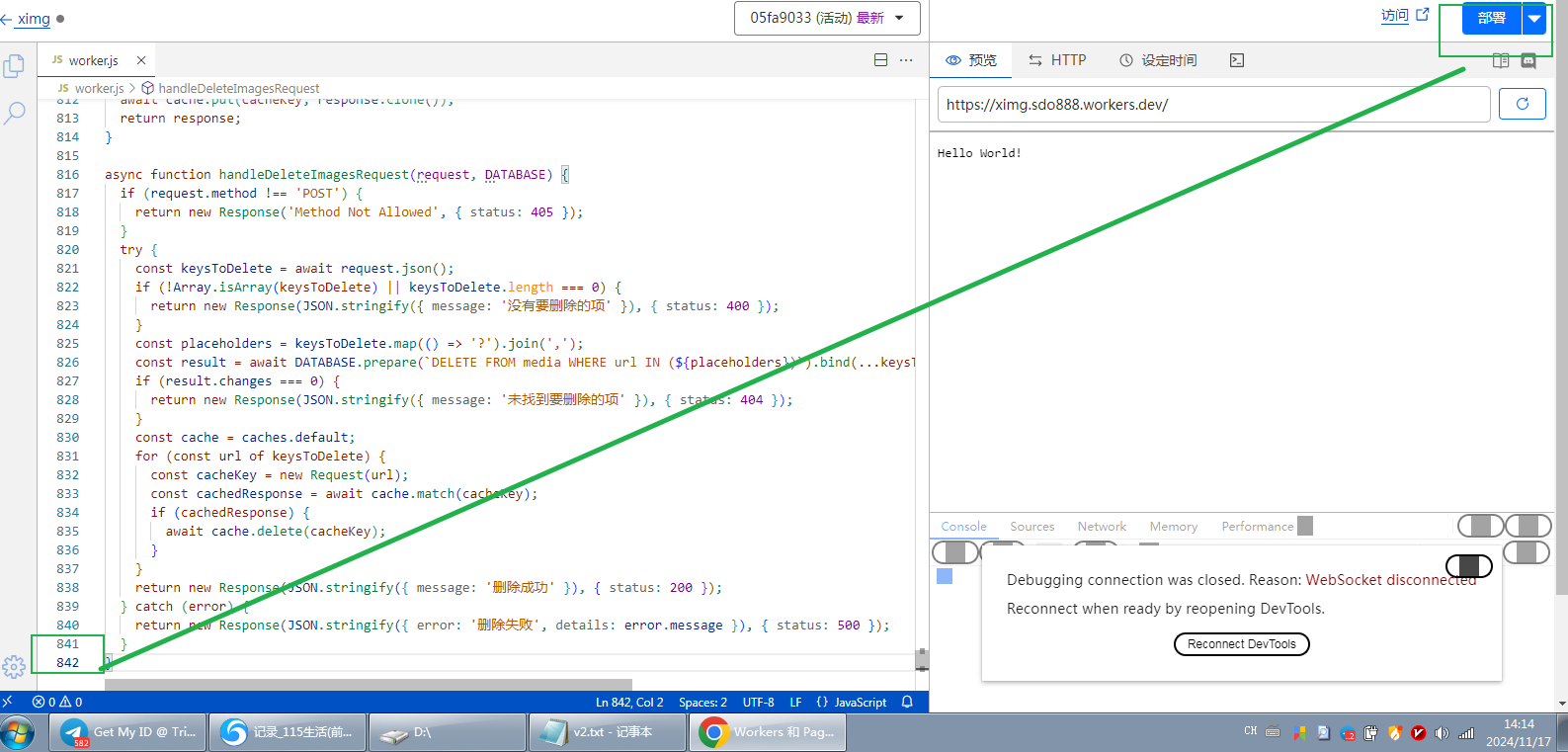Open v2.txt Notepad taskbar item
Viewport: 1568px width, 752px height.
click(608, 732)
